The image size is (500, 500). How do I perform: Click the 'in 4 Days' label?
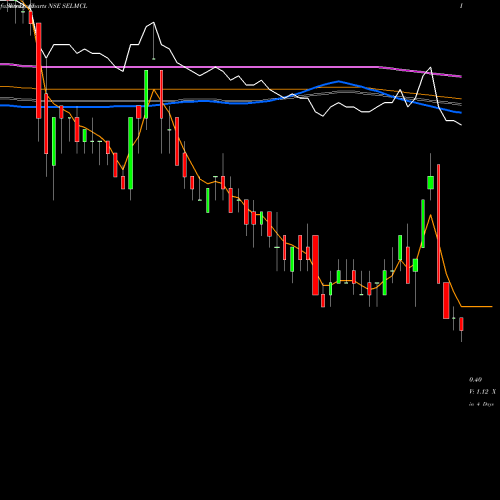pos(481,404)
